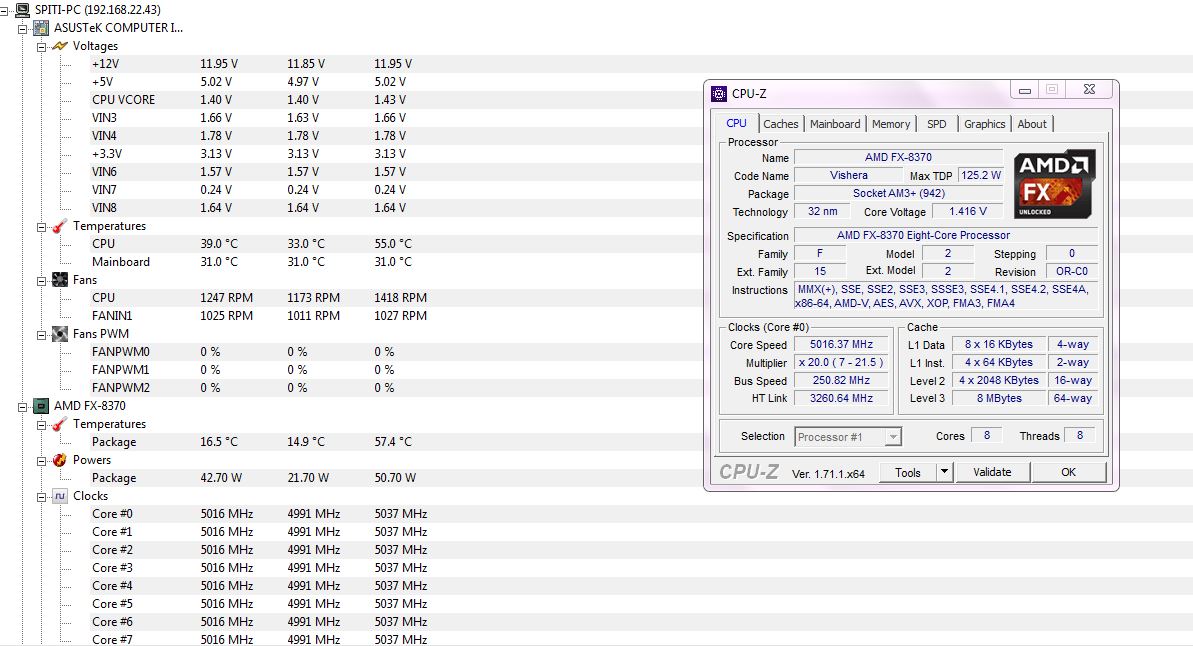This screenshot has height=646, width=1193.
Task: Switch to the SPD tab
Action: (937, 124)
